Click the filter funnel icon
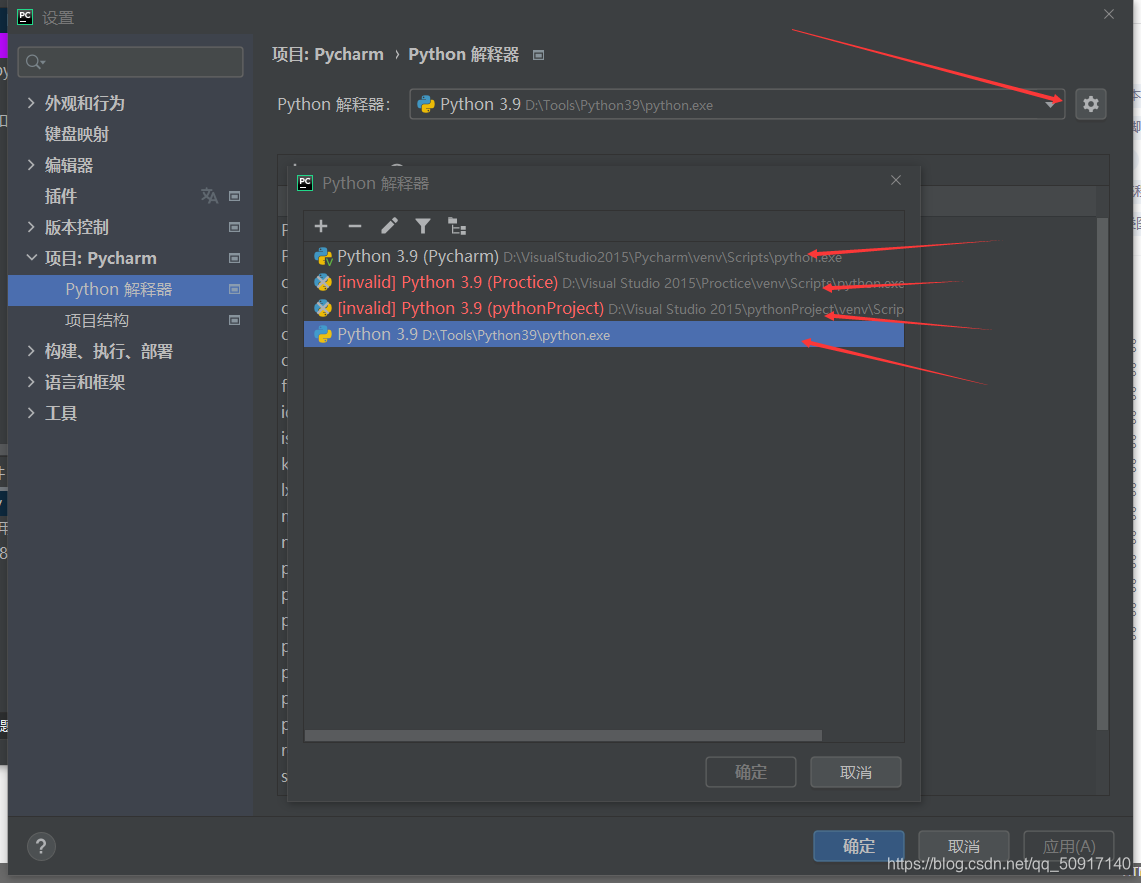This screenshot has width=1141, height=883. [x=423, y=226]
